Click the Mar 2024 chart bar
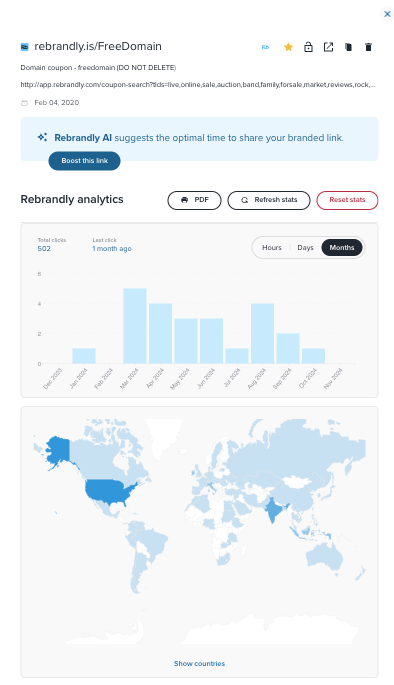Image resolution: width=394 pixels, height=685 pixels. point(135,326)
